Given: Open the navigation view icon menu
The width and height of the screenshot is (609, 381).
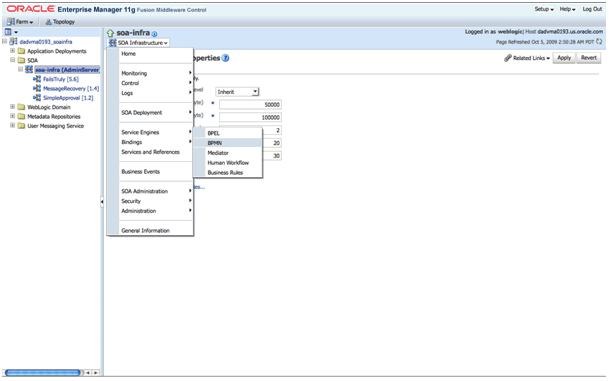Looking at the screenshot, I should coord(11,32).
